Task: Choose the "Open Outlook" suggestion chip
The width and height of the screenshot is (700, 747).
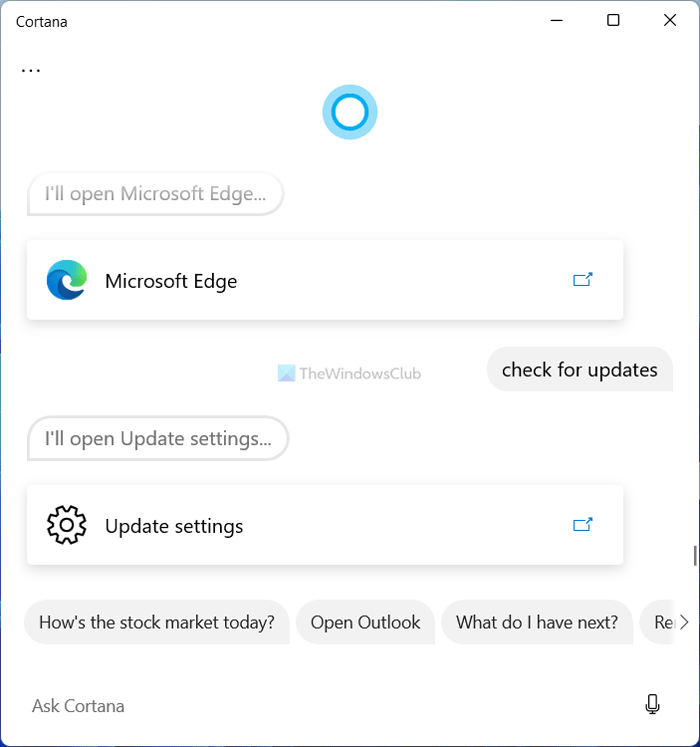Action: tap(366, 622)
